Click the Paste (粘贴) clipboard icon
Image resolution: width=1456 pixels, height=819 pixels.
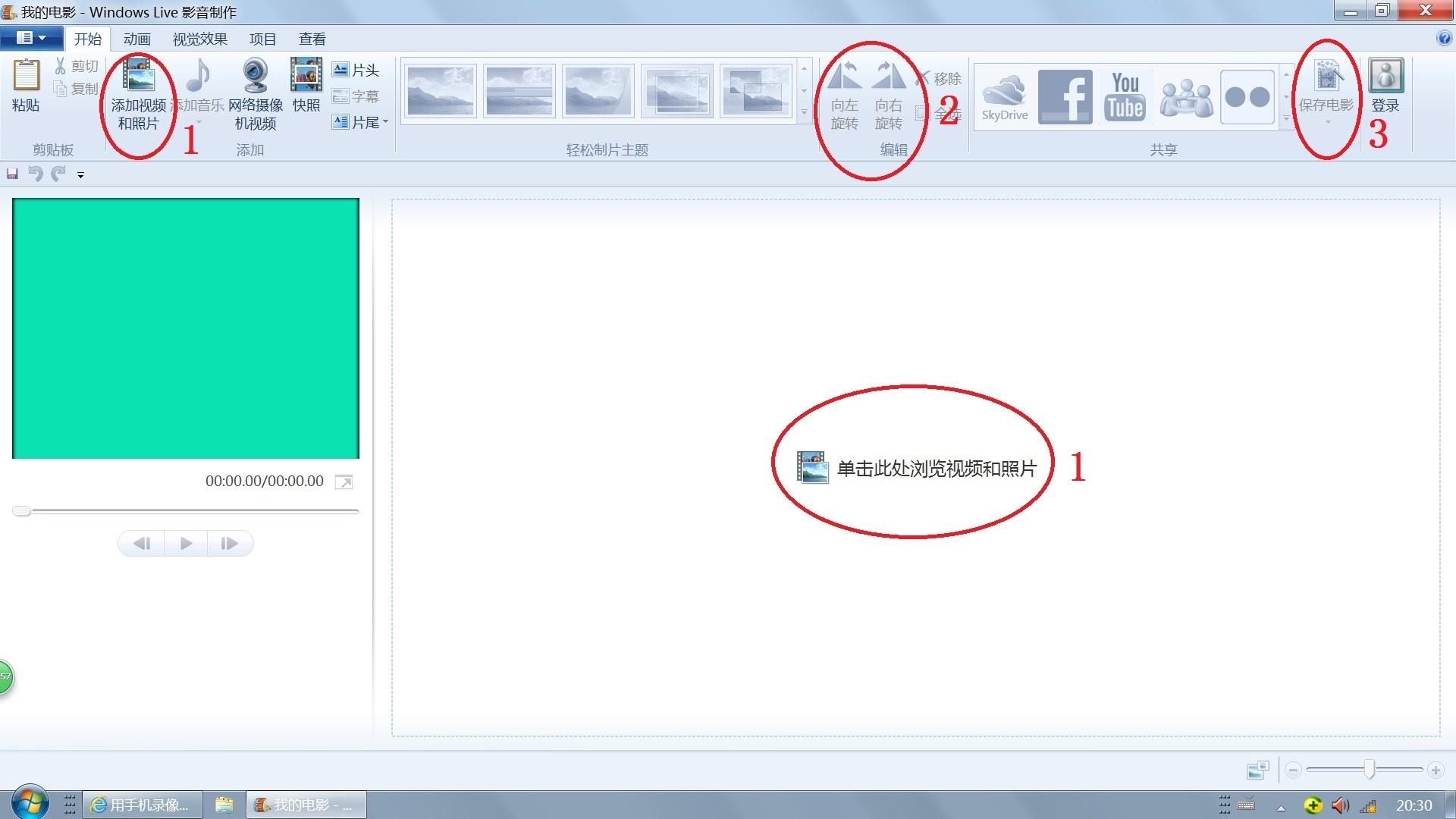point(26,77)
